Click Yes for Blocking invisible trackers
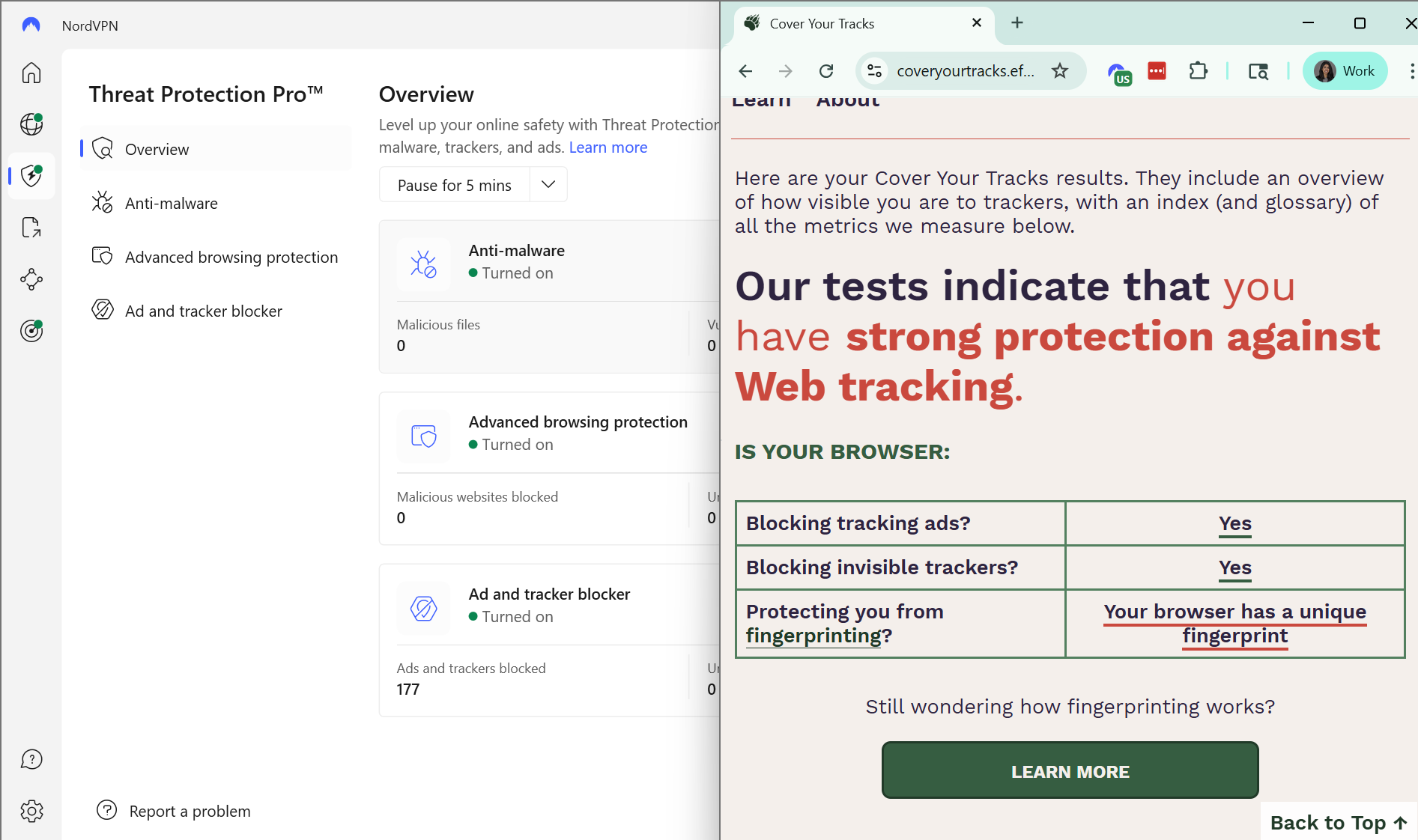The width and height of the screenshot is (1418, 840). pos(1234,567)
